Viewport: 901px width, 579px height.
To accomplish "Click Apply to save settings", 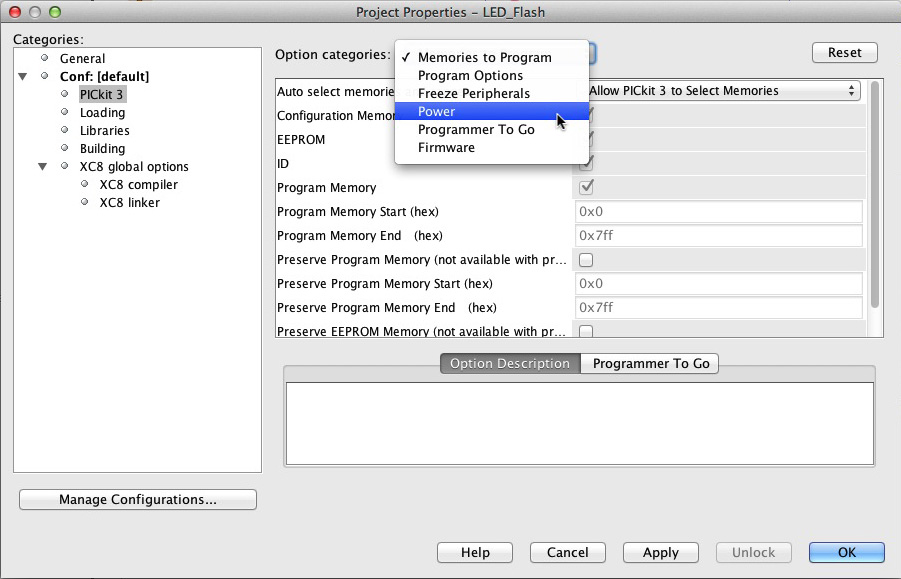I will [660, 552].
